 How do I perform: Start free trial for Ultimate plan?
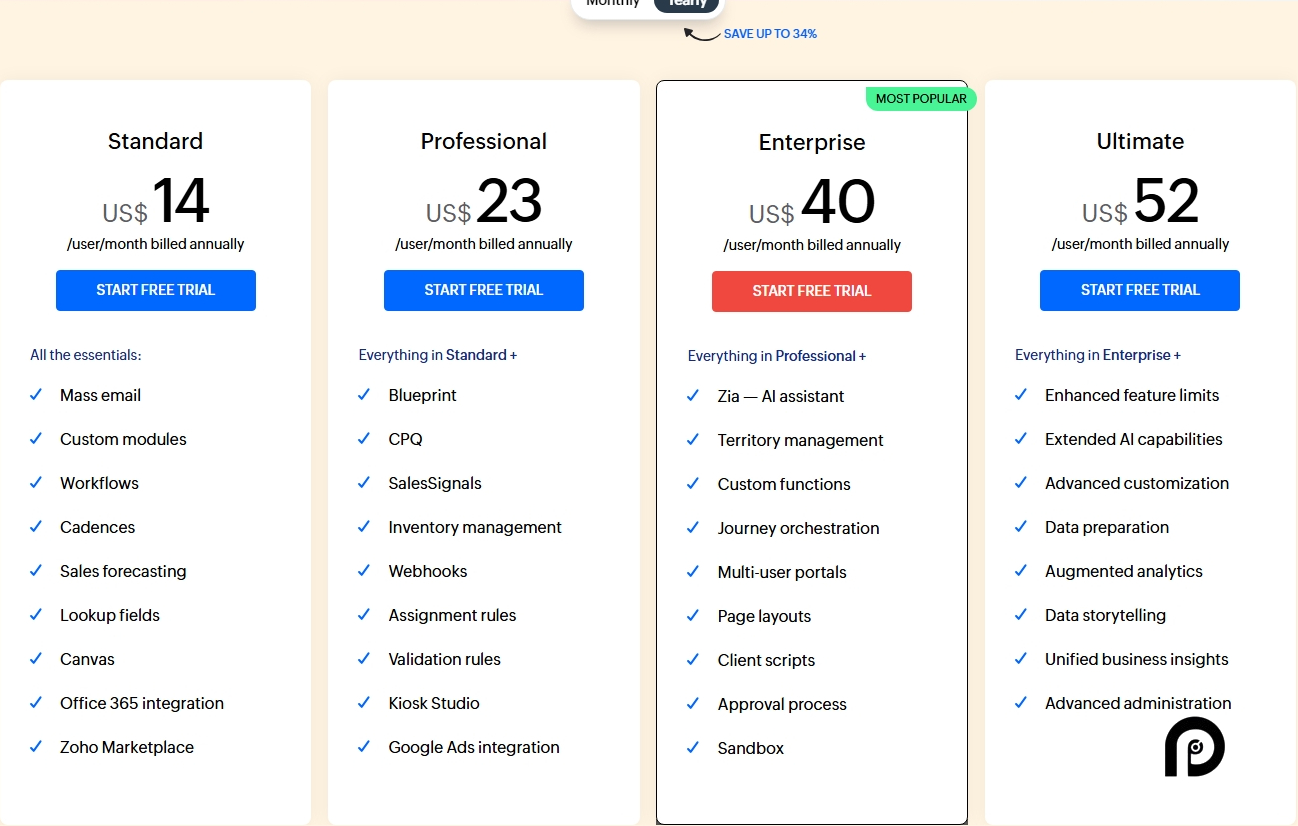[x=1140, y=290]
